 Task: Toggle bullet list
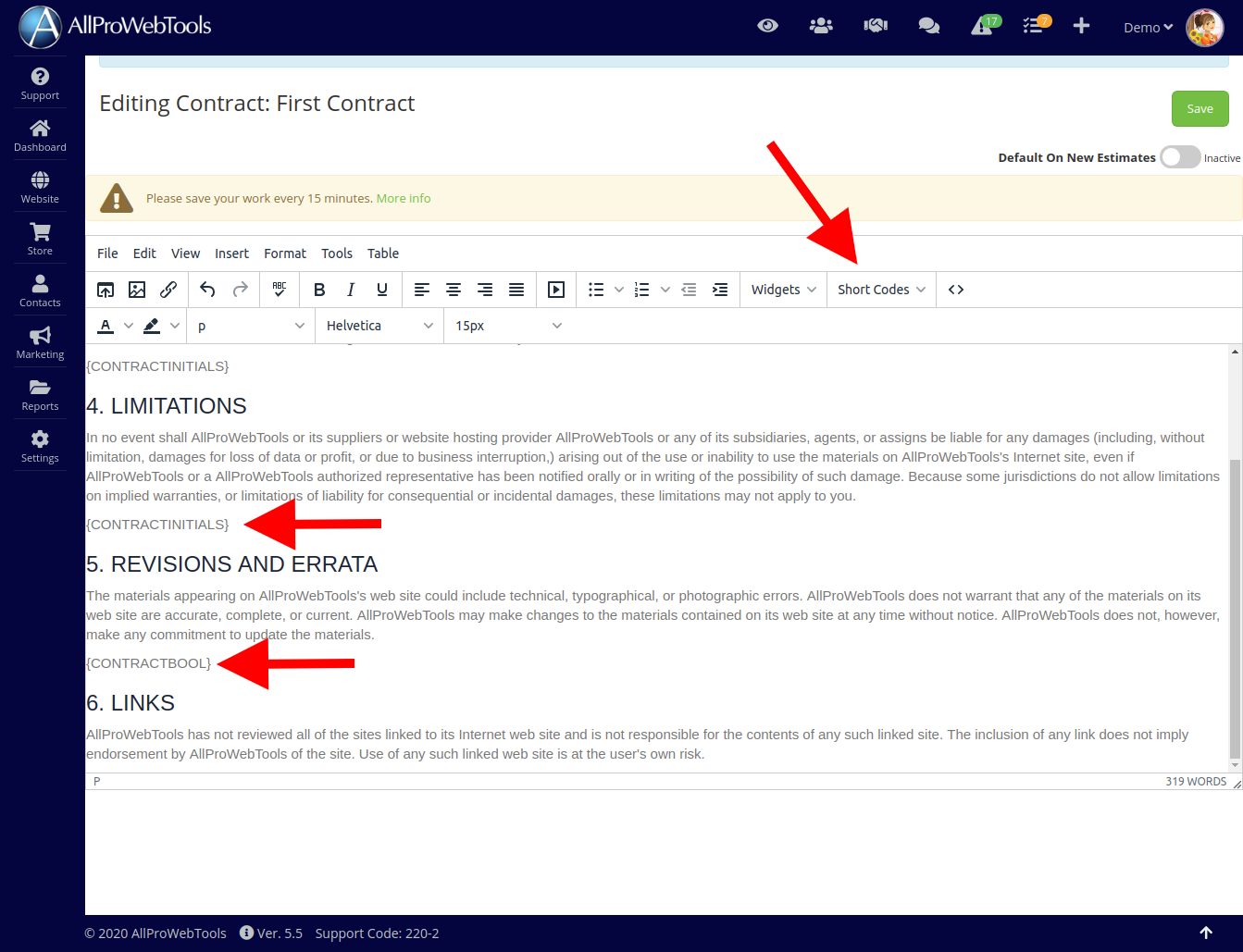pyautogui.click(x=596, y=290)
